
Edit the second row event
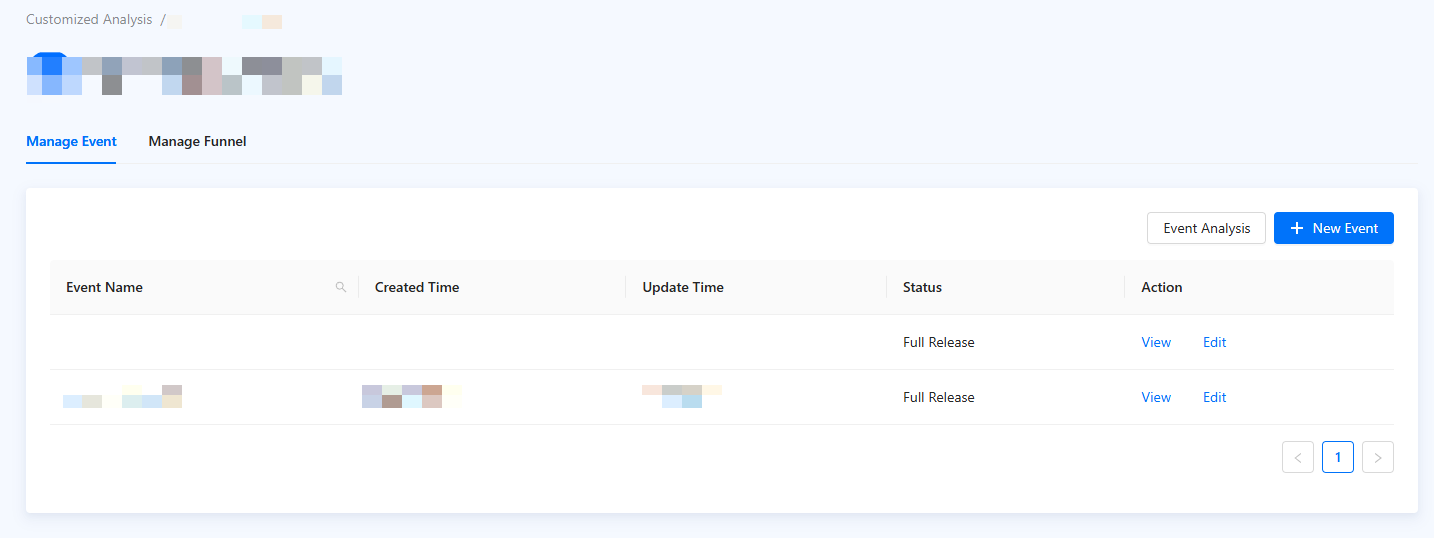click(1214, 397)
